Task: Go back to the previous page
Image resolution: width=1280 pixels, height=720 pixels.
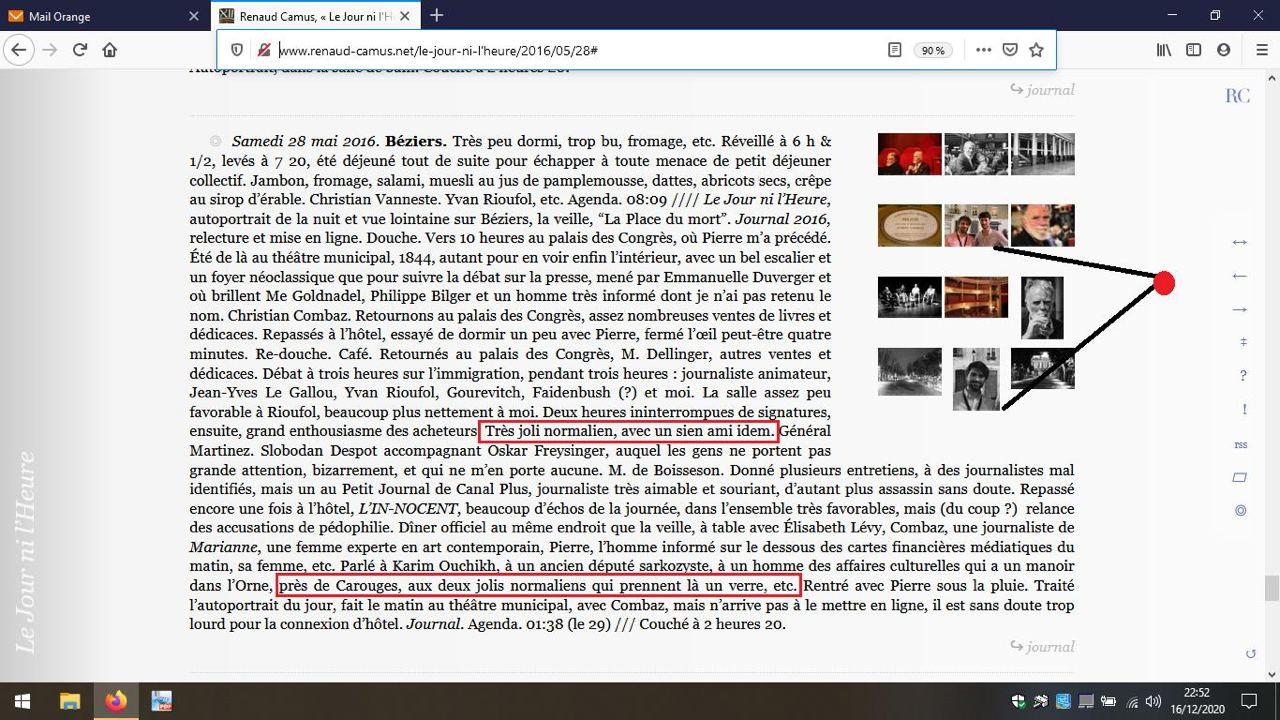Action: 19,50
